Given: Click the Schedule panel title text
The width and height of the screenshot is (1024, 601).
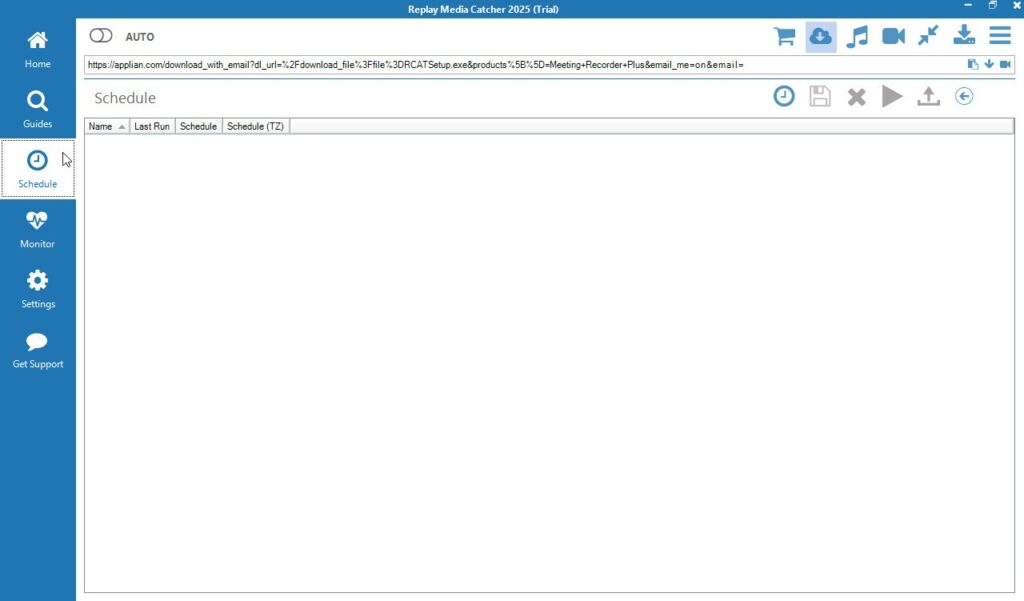Looking at the screenshot, I should (x=125, y=98).
